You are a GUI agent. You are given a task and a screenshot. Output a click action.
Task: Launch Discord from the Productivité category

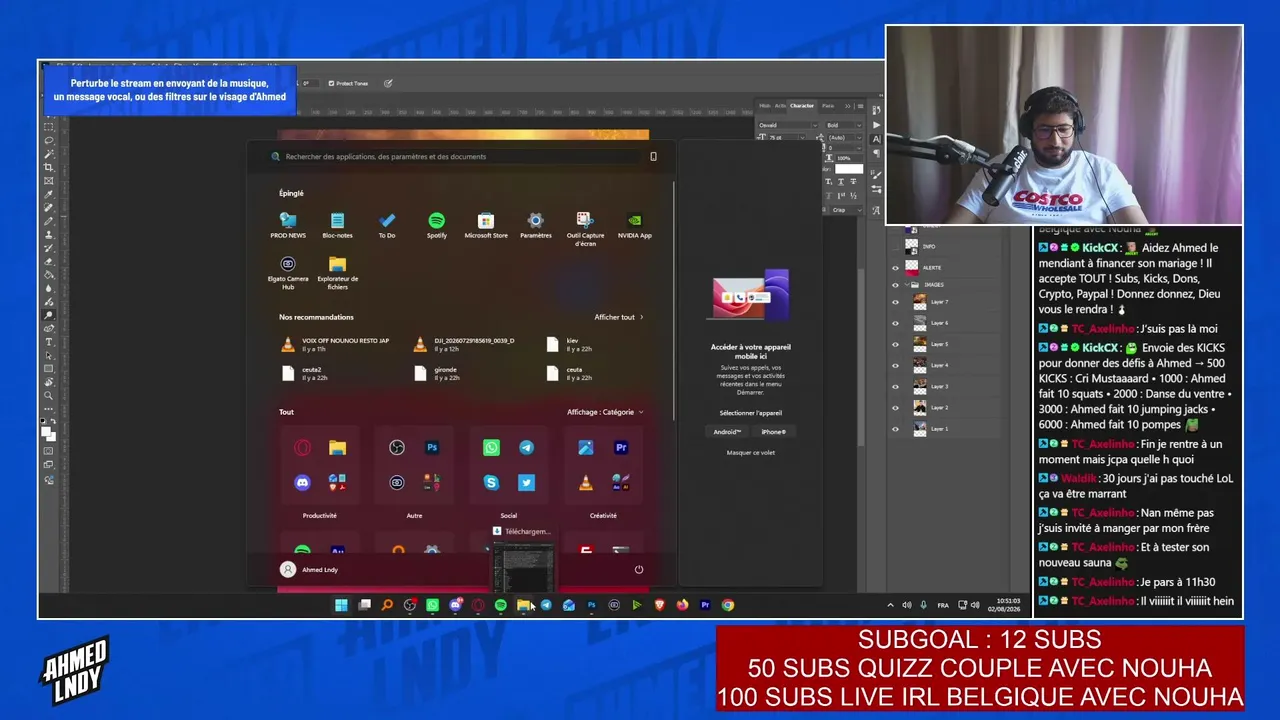[302, 483]
